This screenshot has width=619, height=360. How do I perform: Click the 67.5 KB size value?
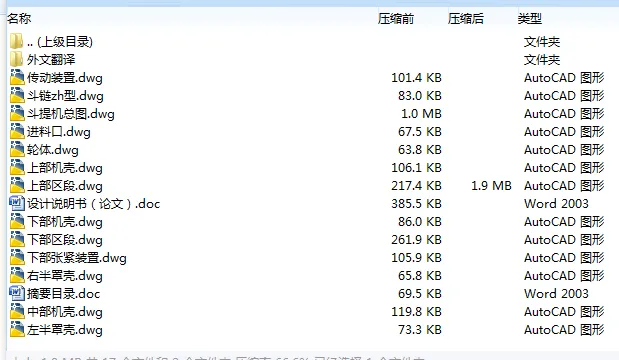point(420,132)
